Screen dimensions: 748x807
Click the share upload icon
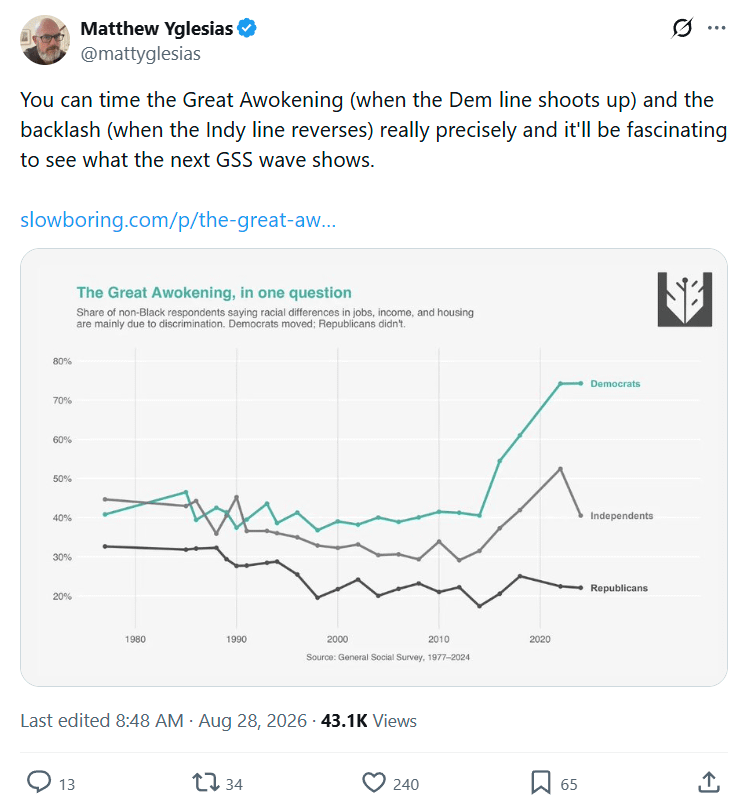(709, 782)
